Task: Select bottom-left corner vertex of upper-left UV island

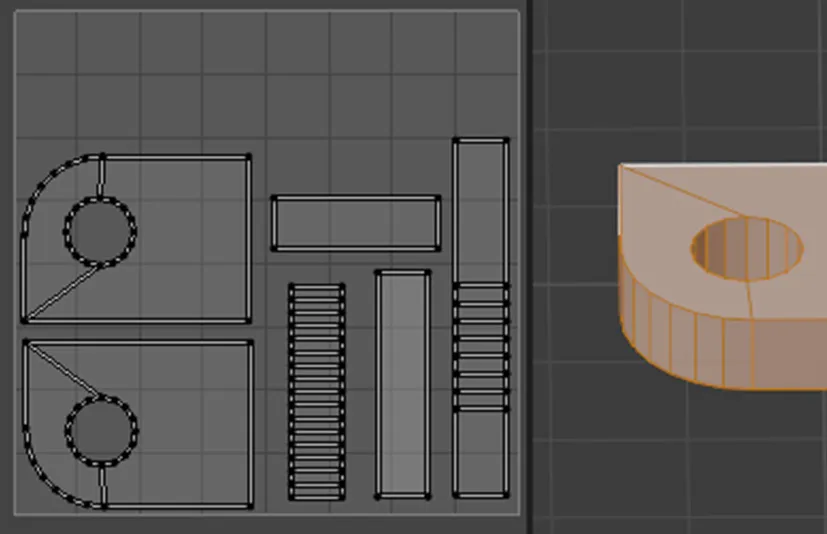Action: (x=24, y=320)
